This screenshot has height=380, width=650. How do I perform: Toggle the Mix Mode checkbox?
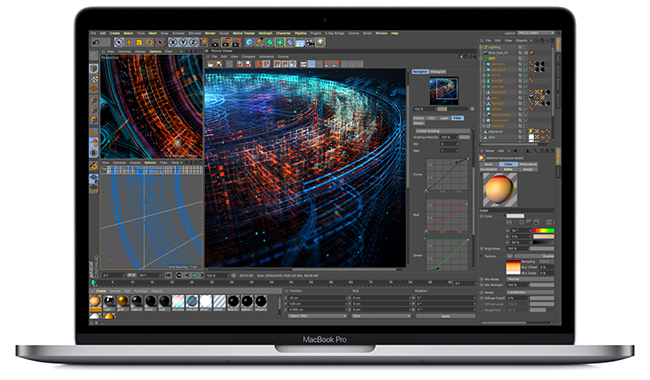[x=482, y=279]
